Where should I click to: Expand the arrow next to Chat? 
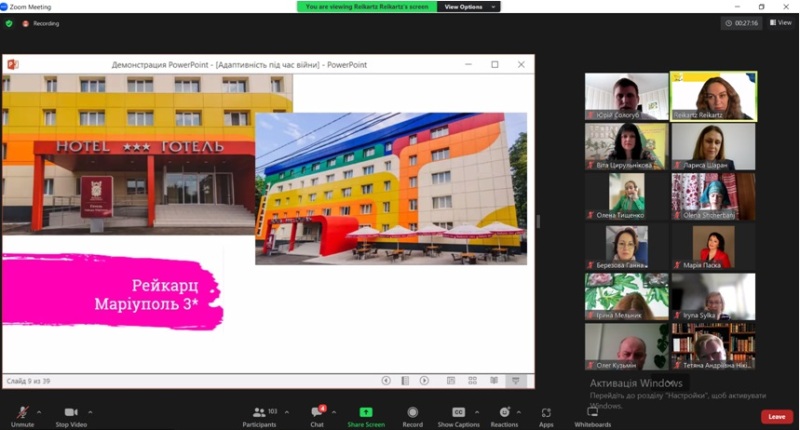[334, 412]
